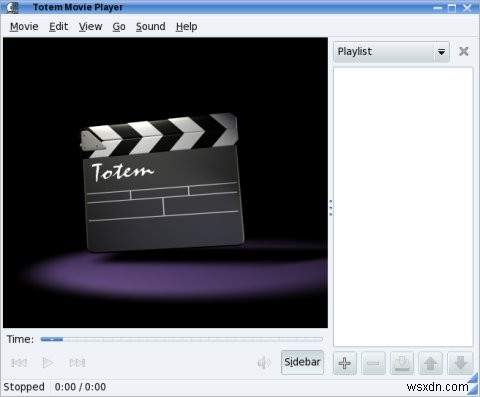
Task: Skip to the next chapter or movie
Action: (77, 363)
